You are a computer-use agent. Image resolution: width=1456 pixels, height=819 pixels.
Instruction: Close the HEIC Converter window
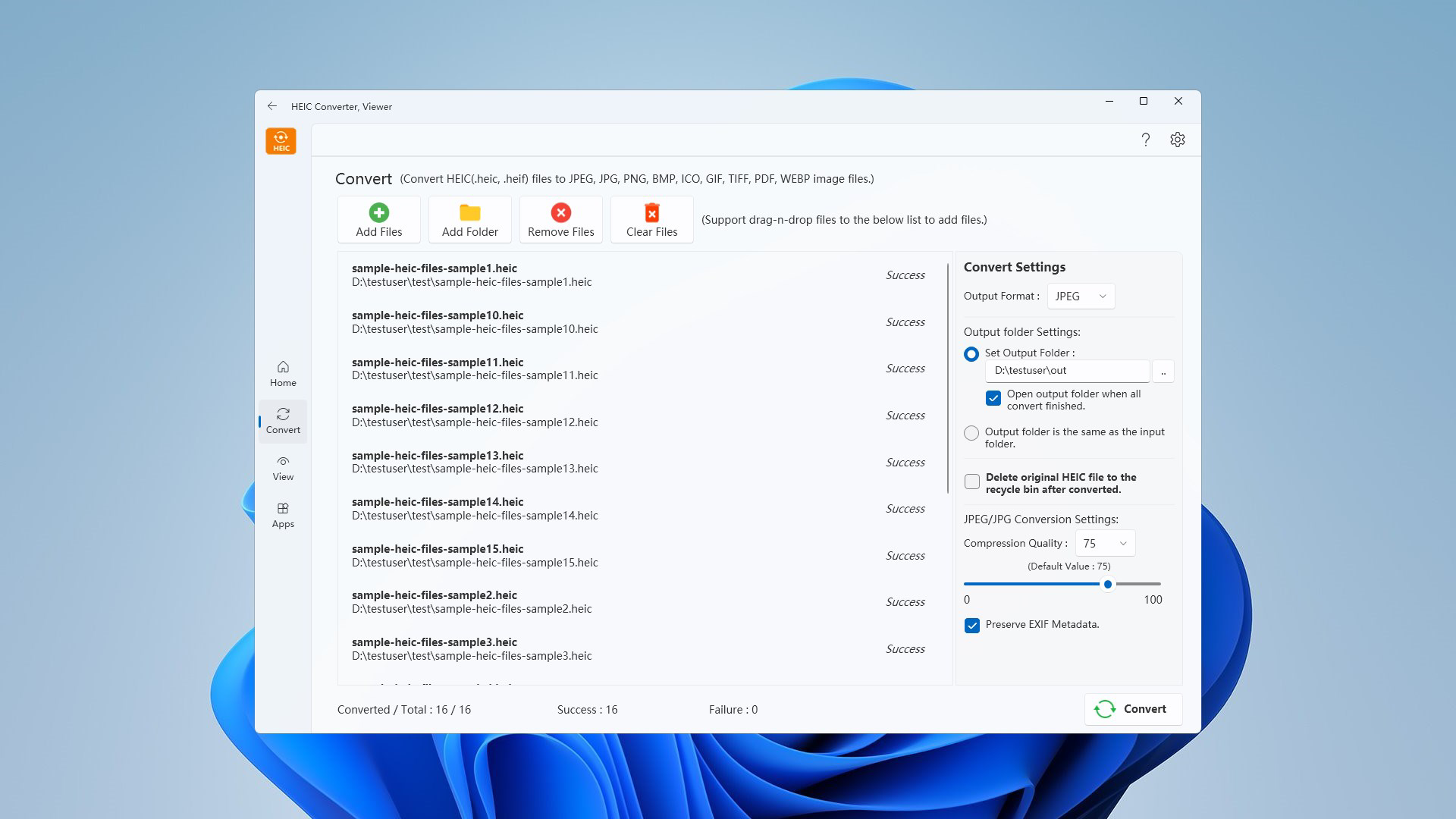[1178, 101]
